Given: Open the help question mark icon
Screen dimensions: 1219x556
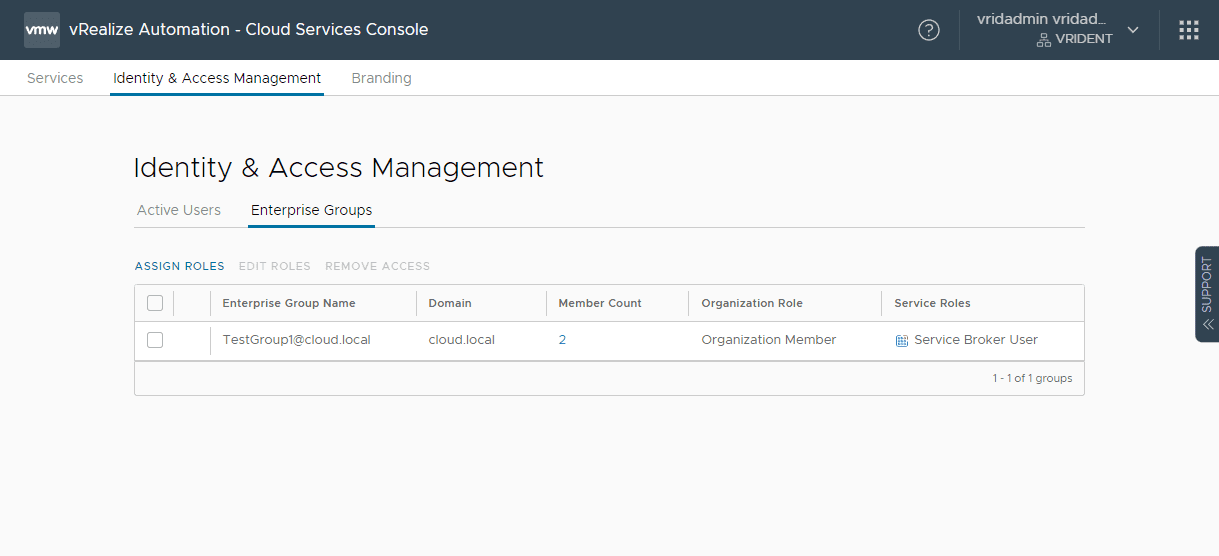Looking at the screenshot, I should [929, 30].
